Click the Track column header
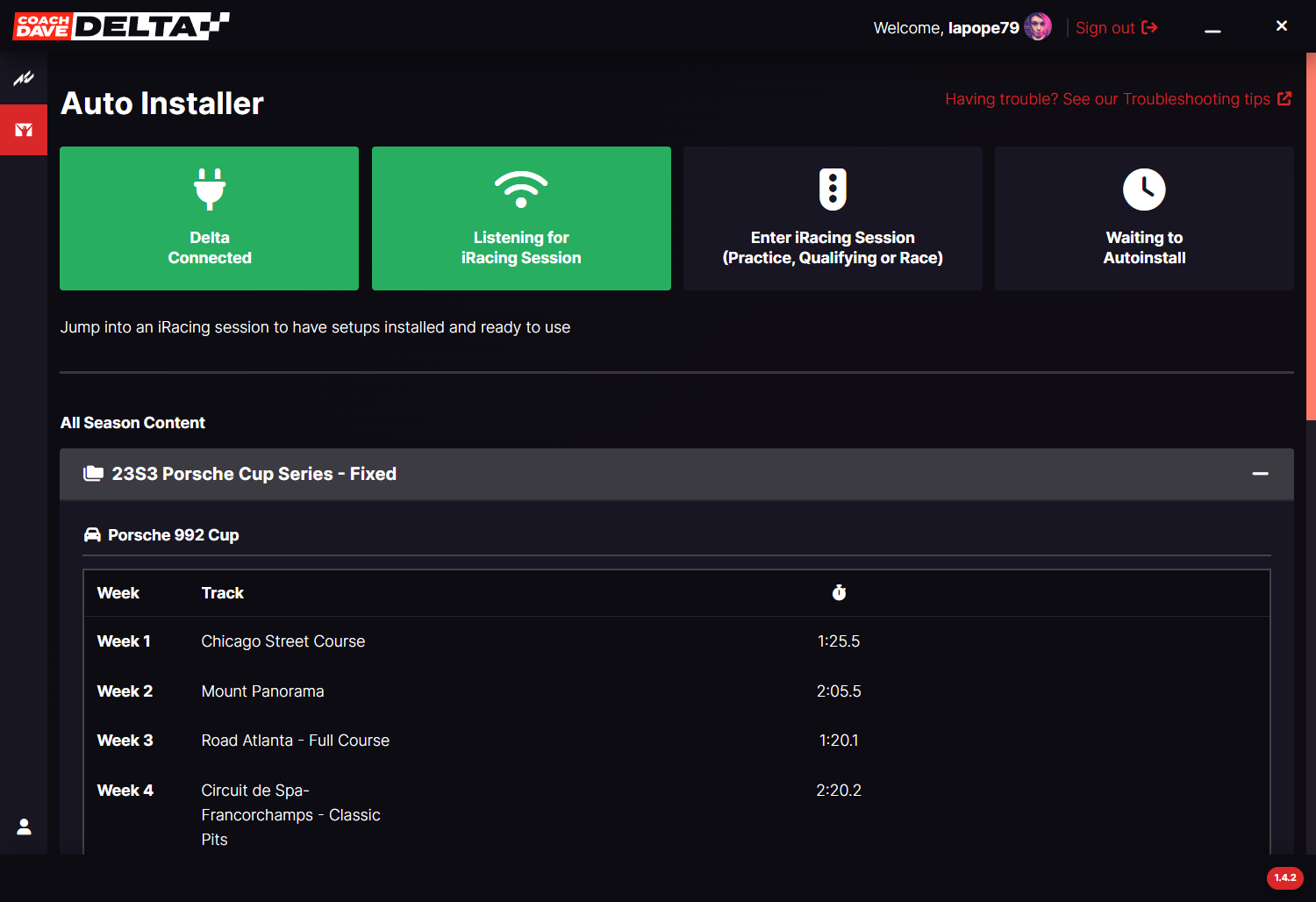1316x902 pixels. (x=223, y=593)
